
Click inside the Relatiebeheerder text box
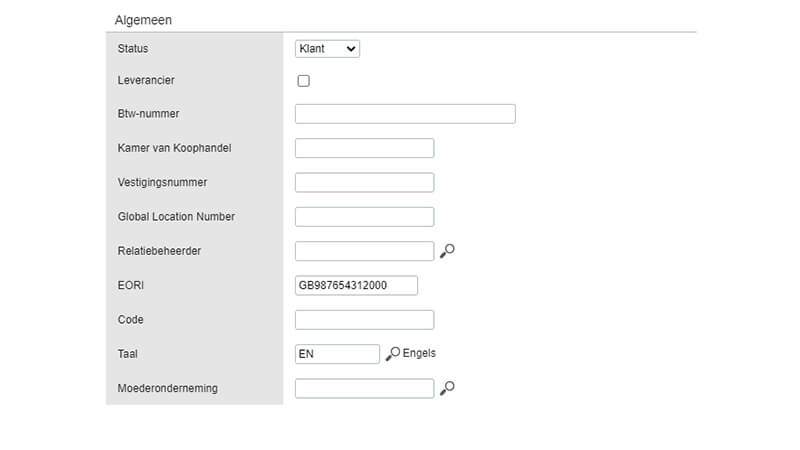pos(364,251)
